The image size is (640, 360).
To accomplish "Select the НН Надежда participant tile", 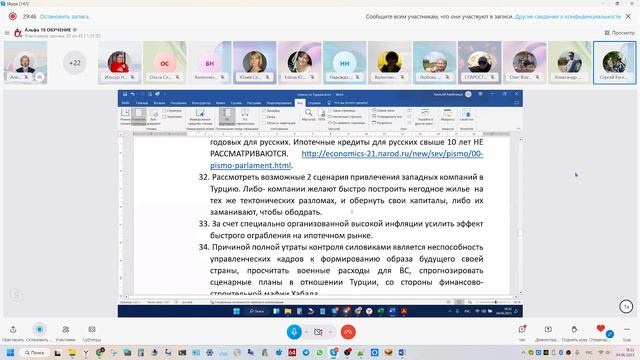I will pos(344,62).
